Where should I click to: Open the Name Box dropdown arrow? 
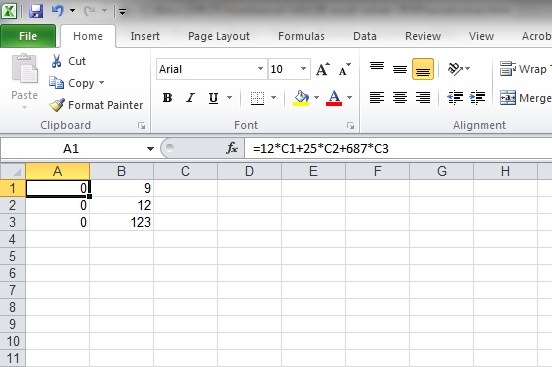(150, 149)
